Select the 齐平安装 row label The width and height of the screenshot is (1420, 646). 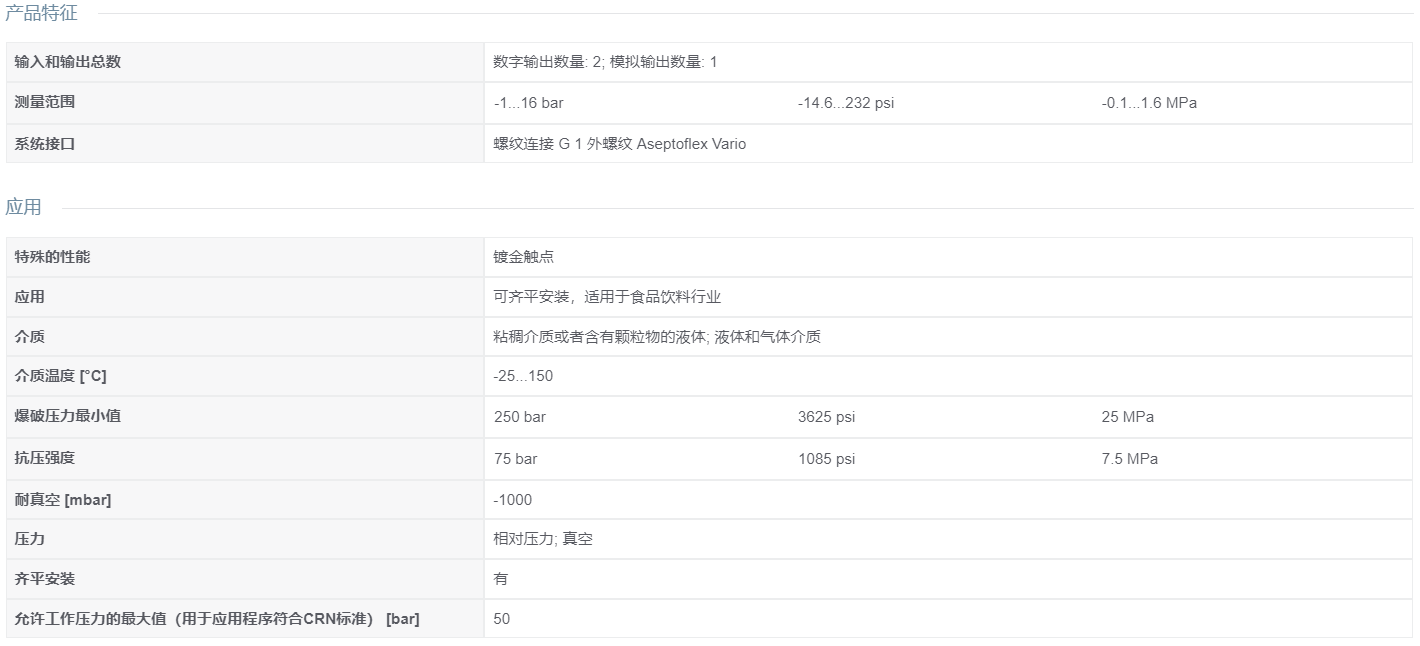point(45,579)
